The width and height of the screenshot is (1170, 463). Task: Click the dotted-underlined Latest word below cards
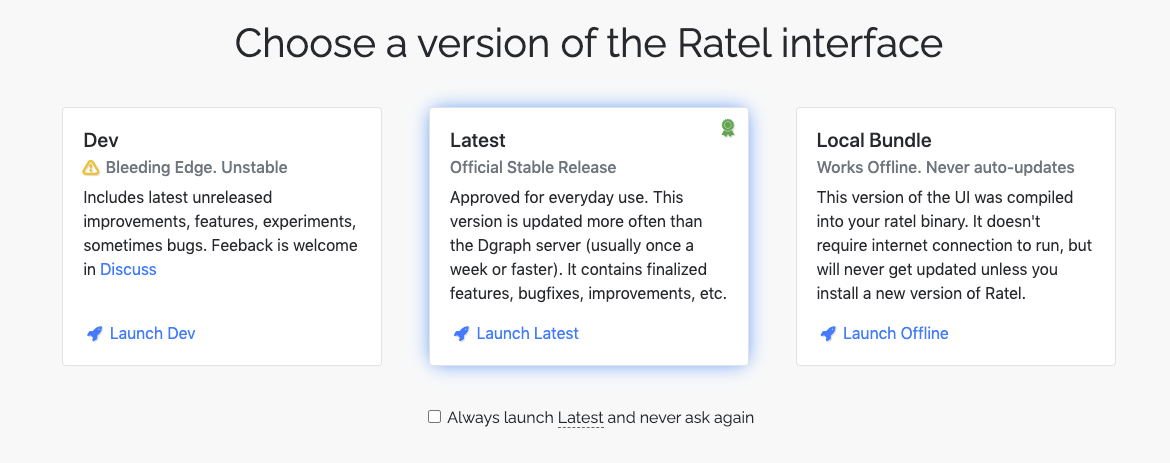click(580, 418)
